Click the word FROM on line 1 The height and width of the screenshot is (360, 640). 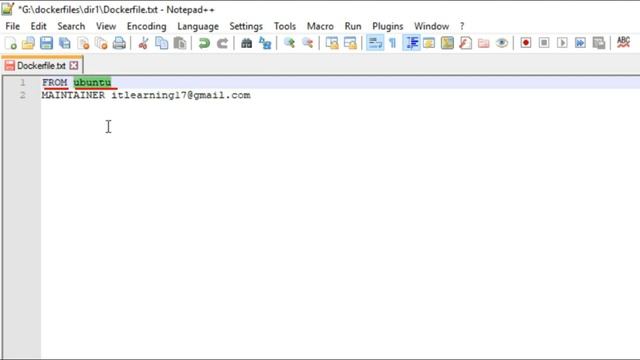[x=54, y=82]
